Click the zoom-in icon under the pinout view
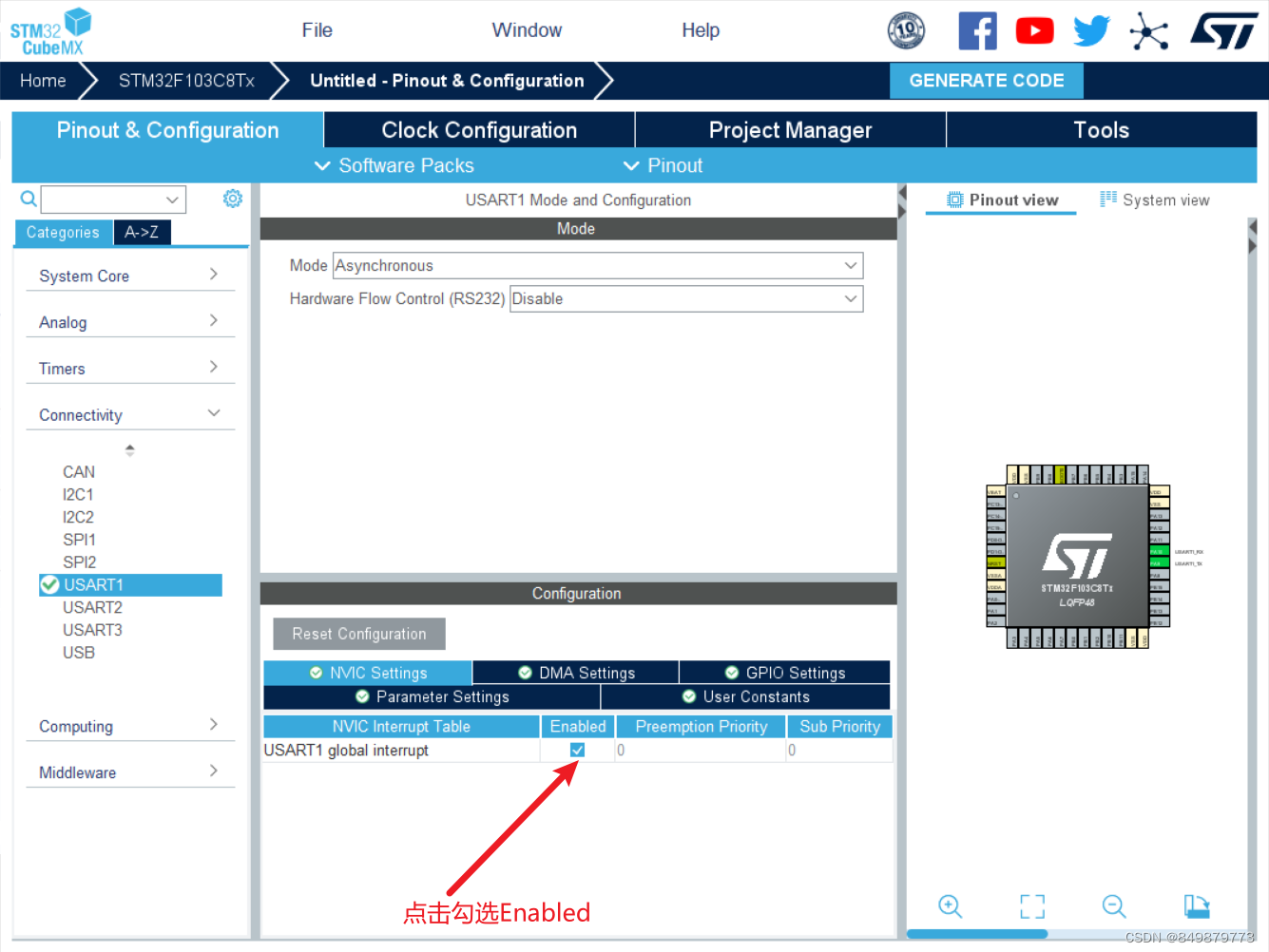The image size is (1269, 952). [x=950, y=906]
